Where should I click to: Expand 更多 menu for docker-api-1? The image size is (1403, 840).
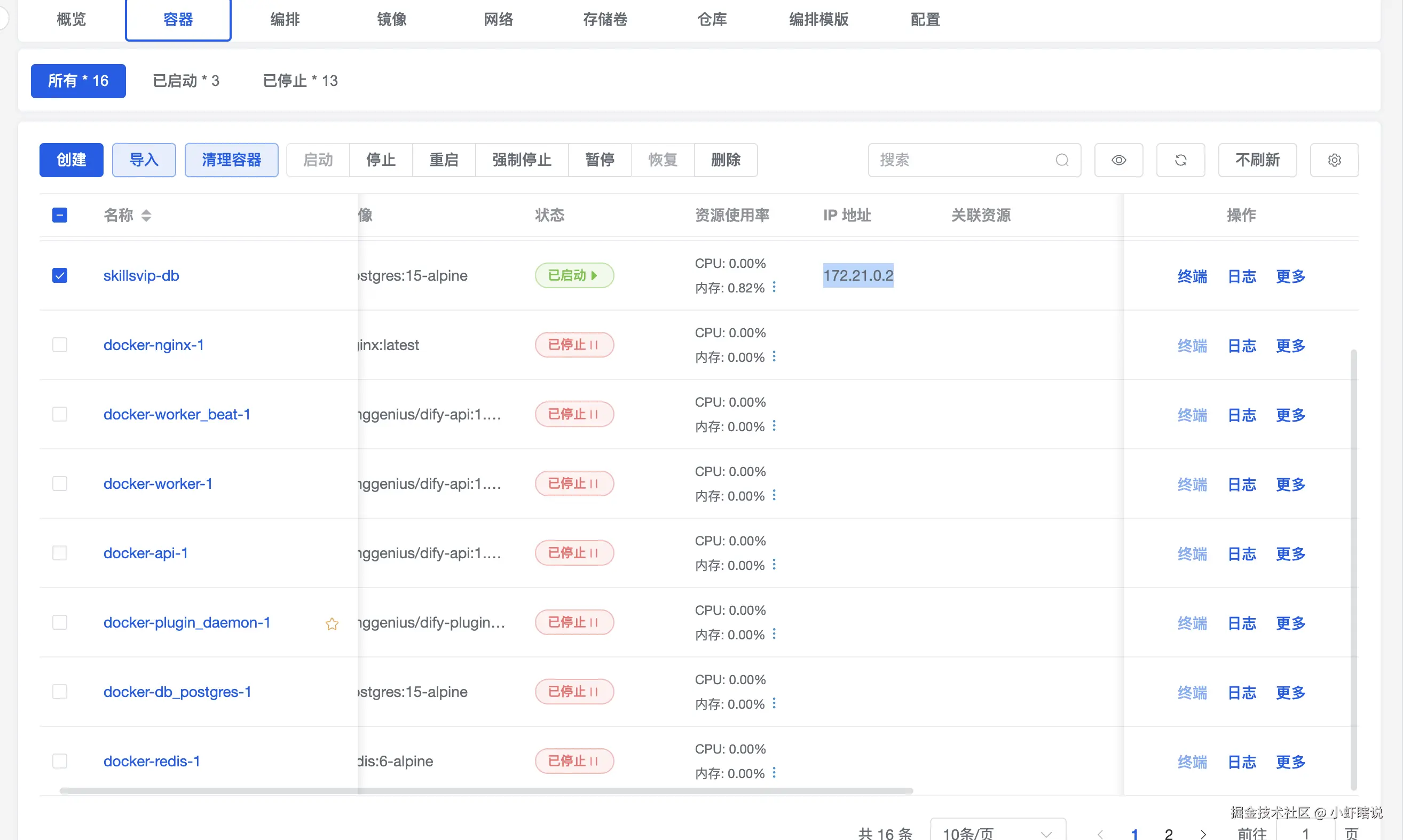[1290, 553]
